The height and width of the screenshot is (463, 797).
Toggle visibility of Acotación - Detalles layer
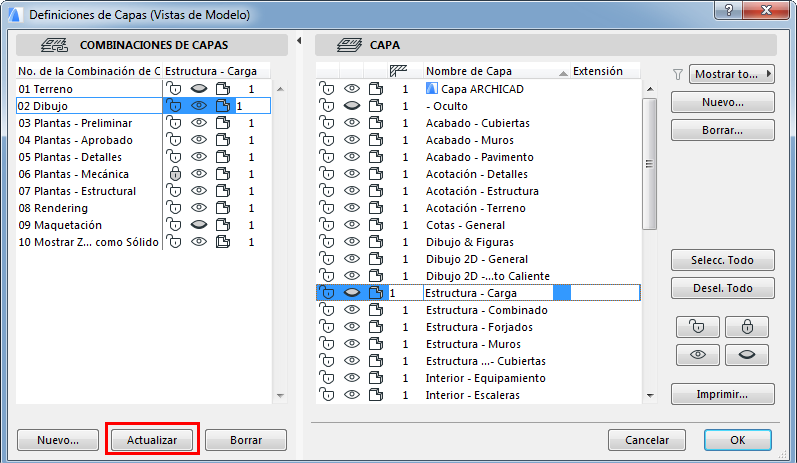click(351, 174)
